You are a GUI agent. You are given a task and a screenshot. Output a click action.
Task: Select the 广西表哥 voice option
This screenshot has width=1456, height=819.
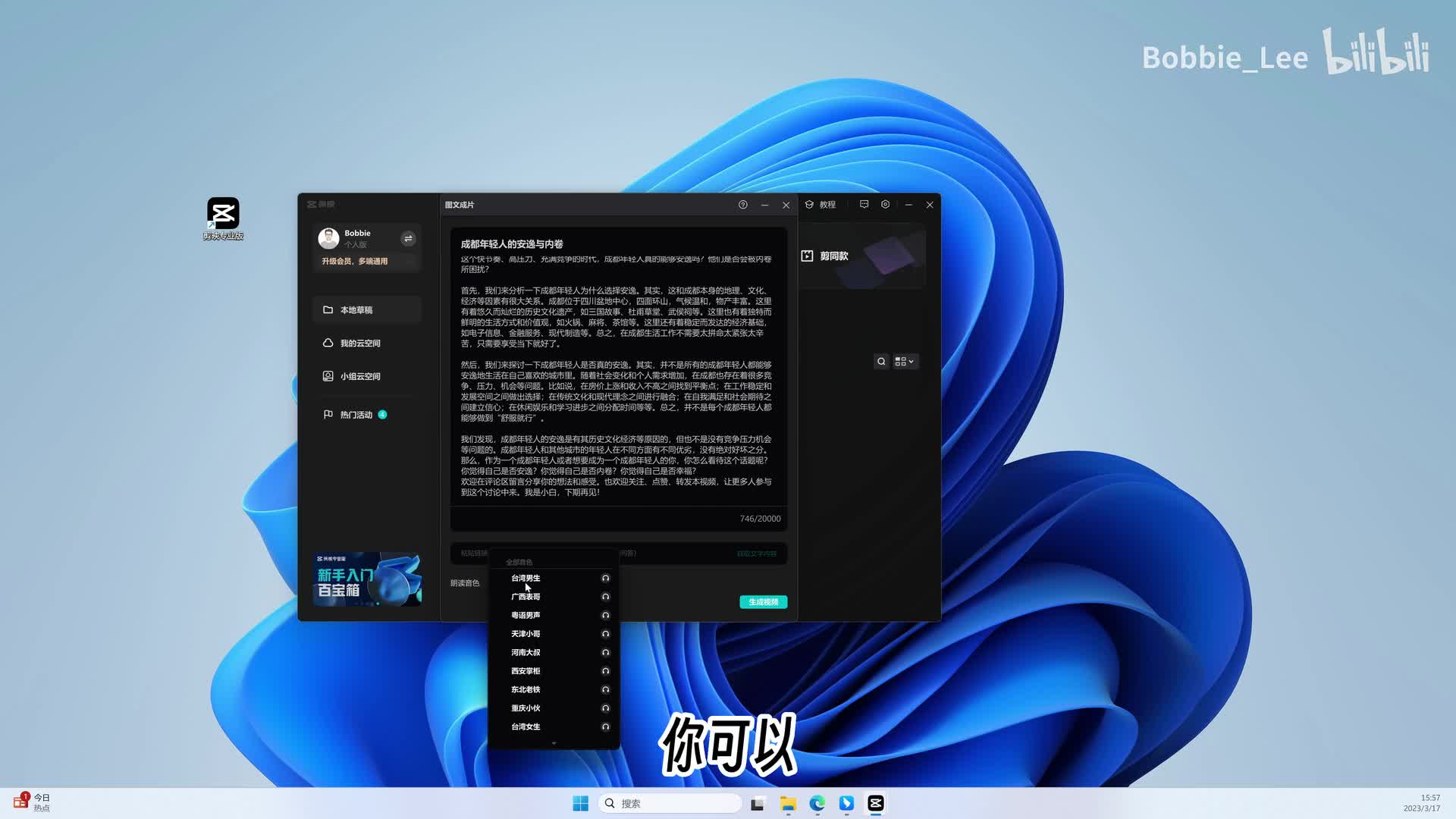(x=526, y=597)
